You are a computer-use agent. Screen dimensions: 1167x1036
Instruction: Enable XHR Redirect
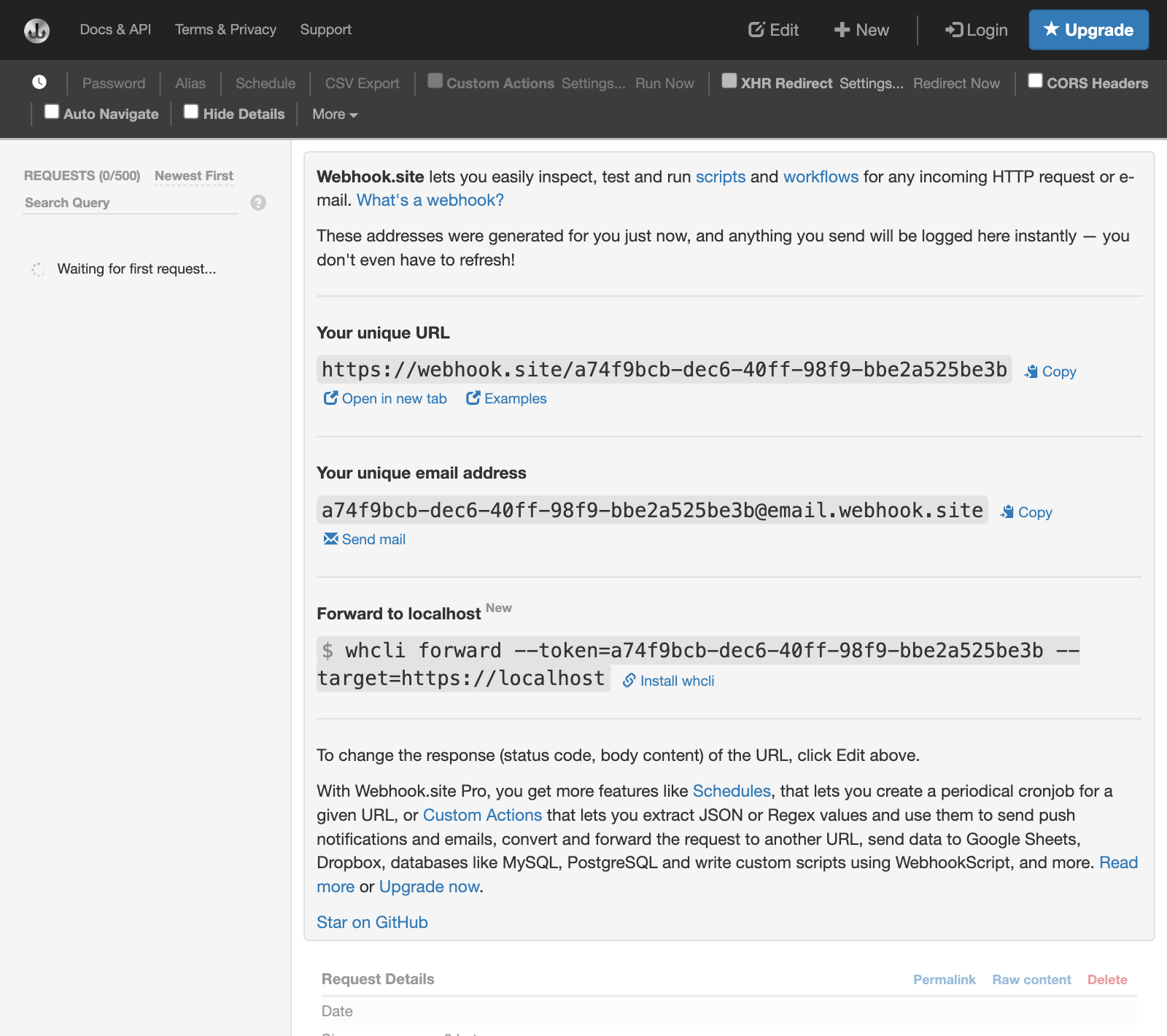tap(728, 82)
